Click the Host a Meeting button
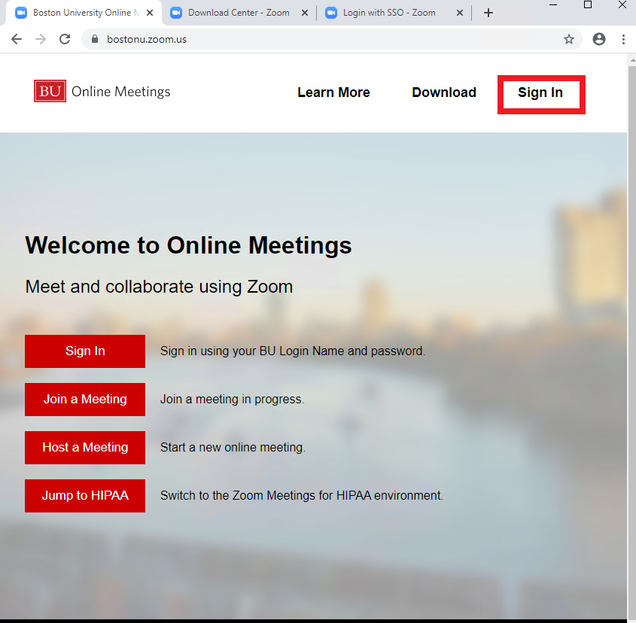Screen dimensions: 636x623 click(x=85, y=447)
